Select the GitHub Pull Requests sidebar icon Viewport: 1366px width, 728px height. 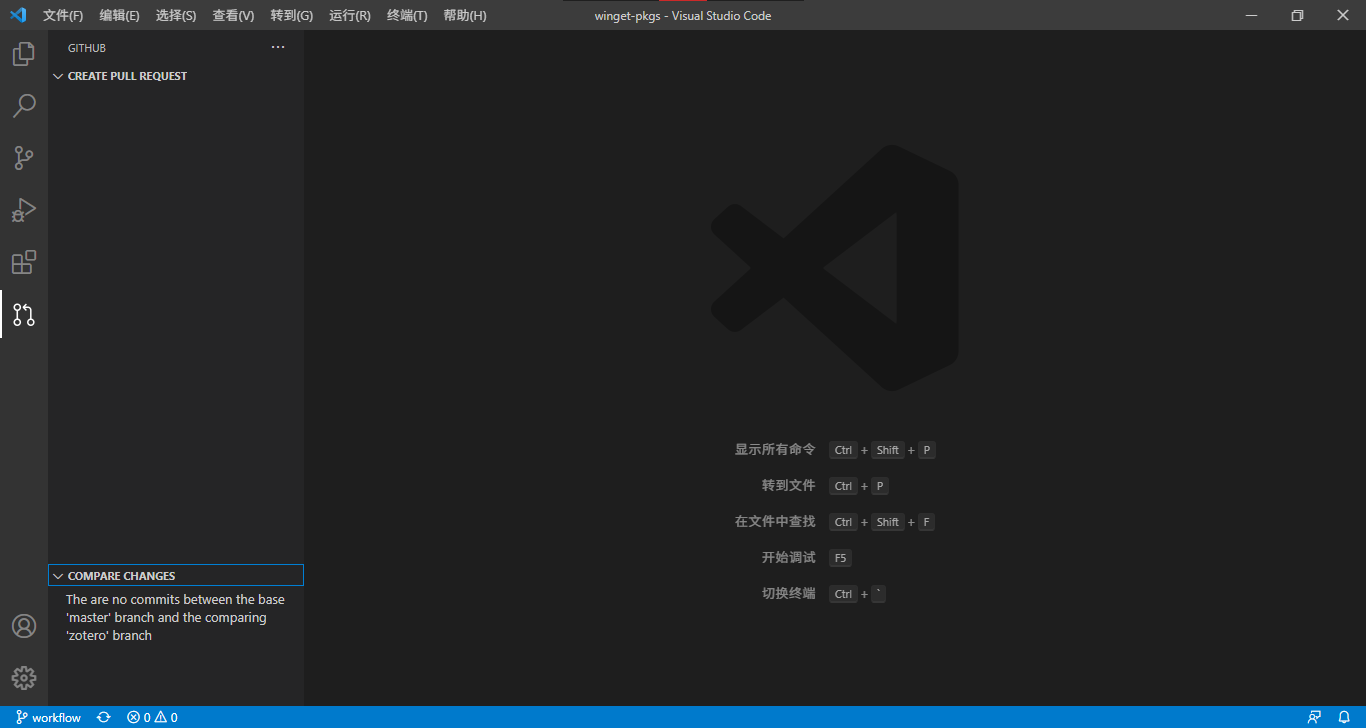point(24,314)
